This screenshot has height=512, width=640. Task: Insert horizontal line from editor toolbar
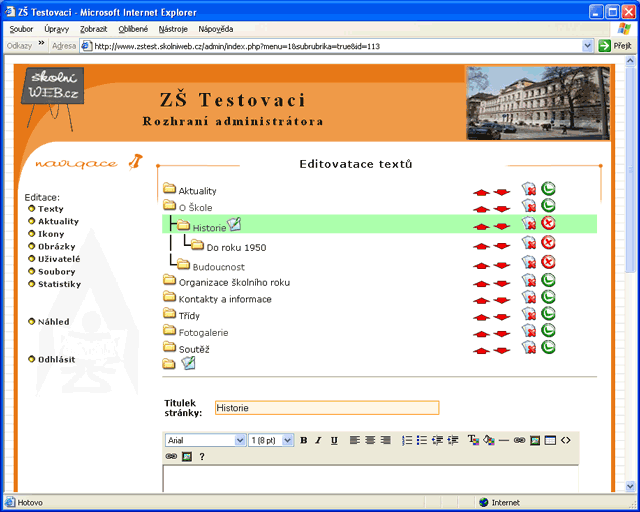[504, 440]
